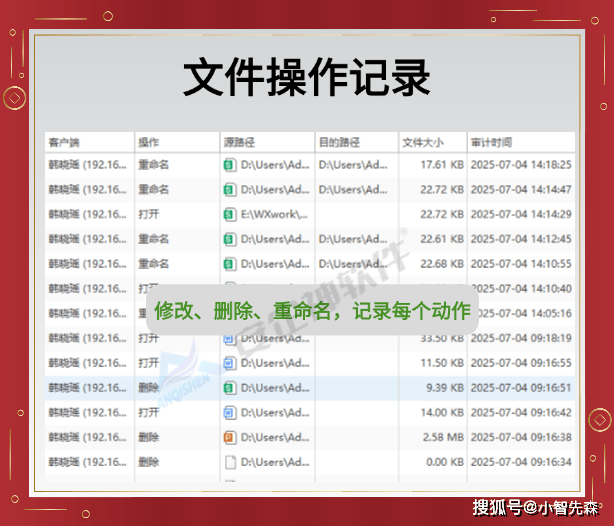This screenshot has height=526, width=614.
Task: Click the Excel icon in the 14:12:45 row
Action: [x=229, y=239]
